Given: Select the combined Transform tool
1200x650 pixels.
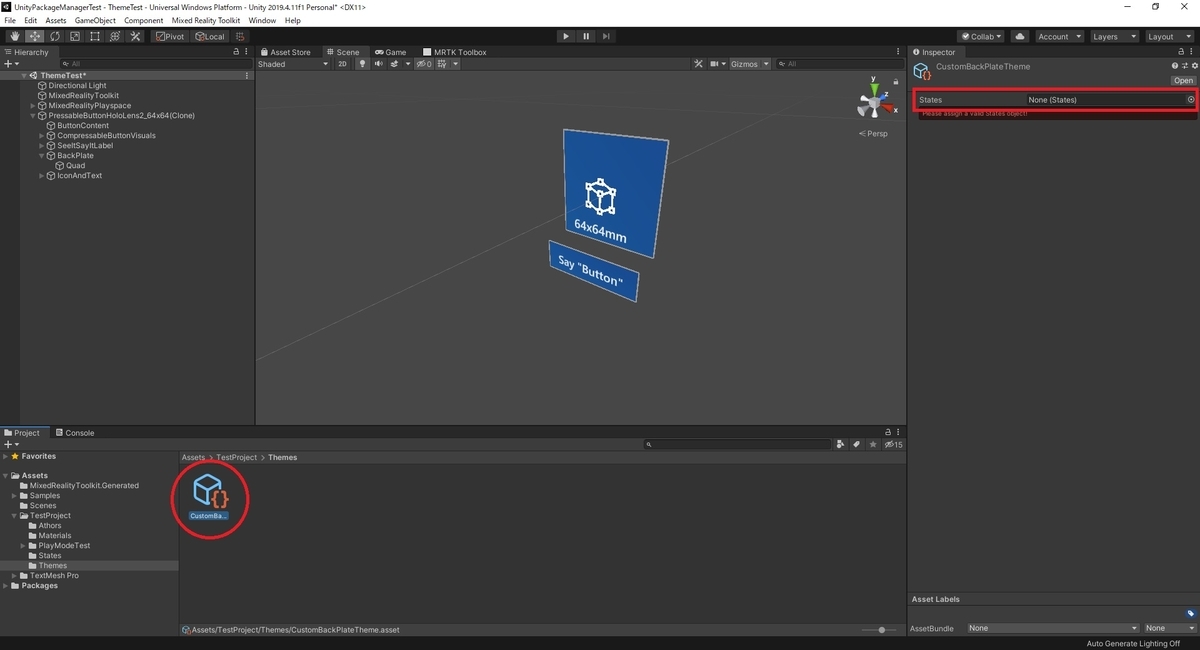Looking at the screenshot, I should 114,37.
